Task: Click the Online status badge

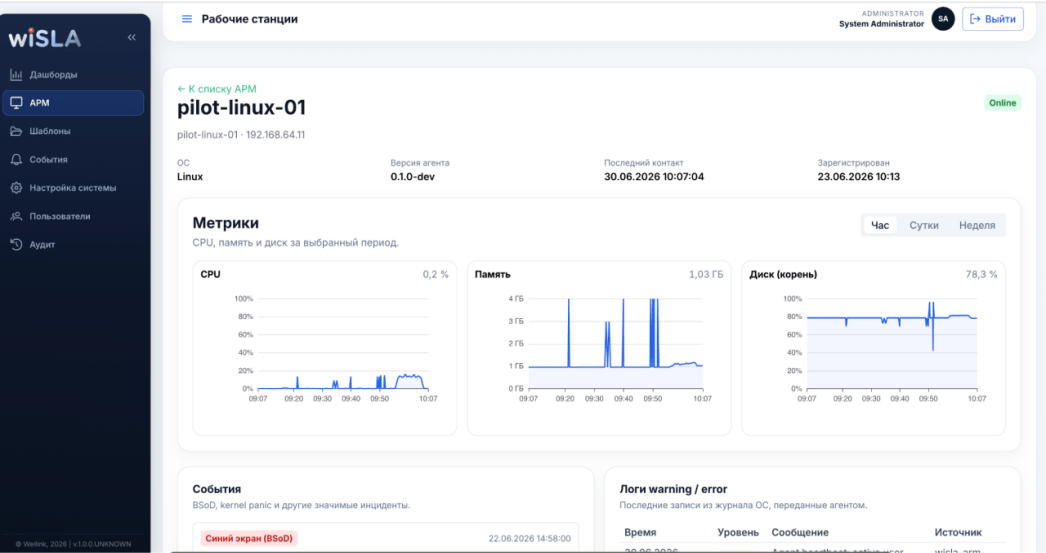Action: point(1002,103)
